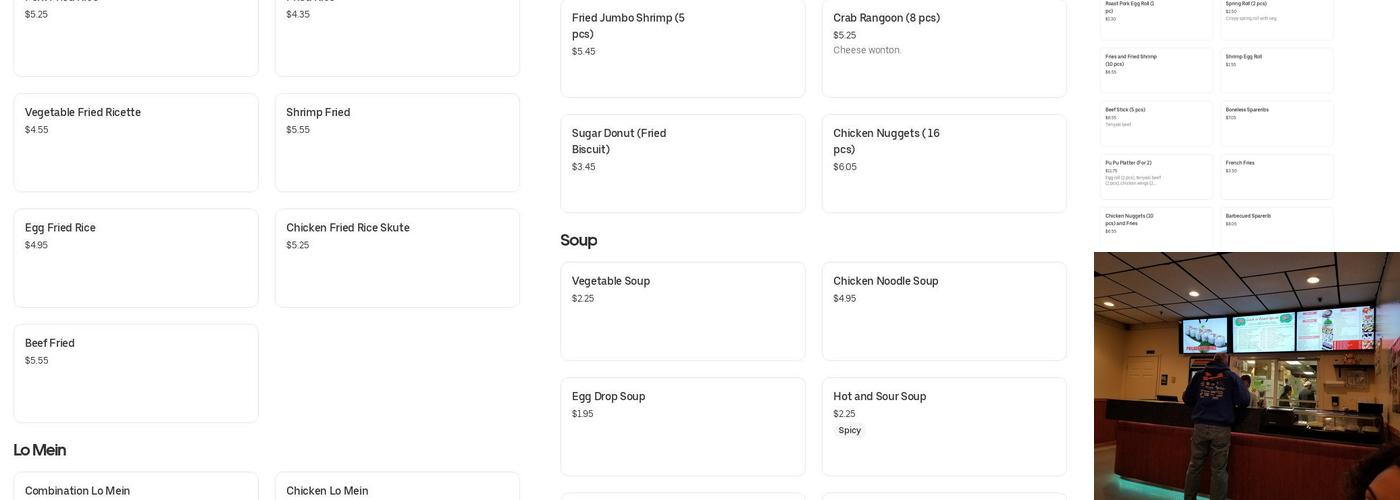Open Chicken Nuggets (16 pcs) card

click(x=943, y=163)
